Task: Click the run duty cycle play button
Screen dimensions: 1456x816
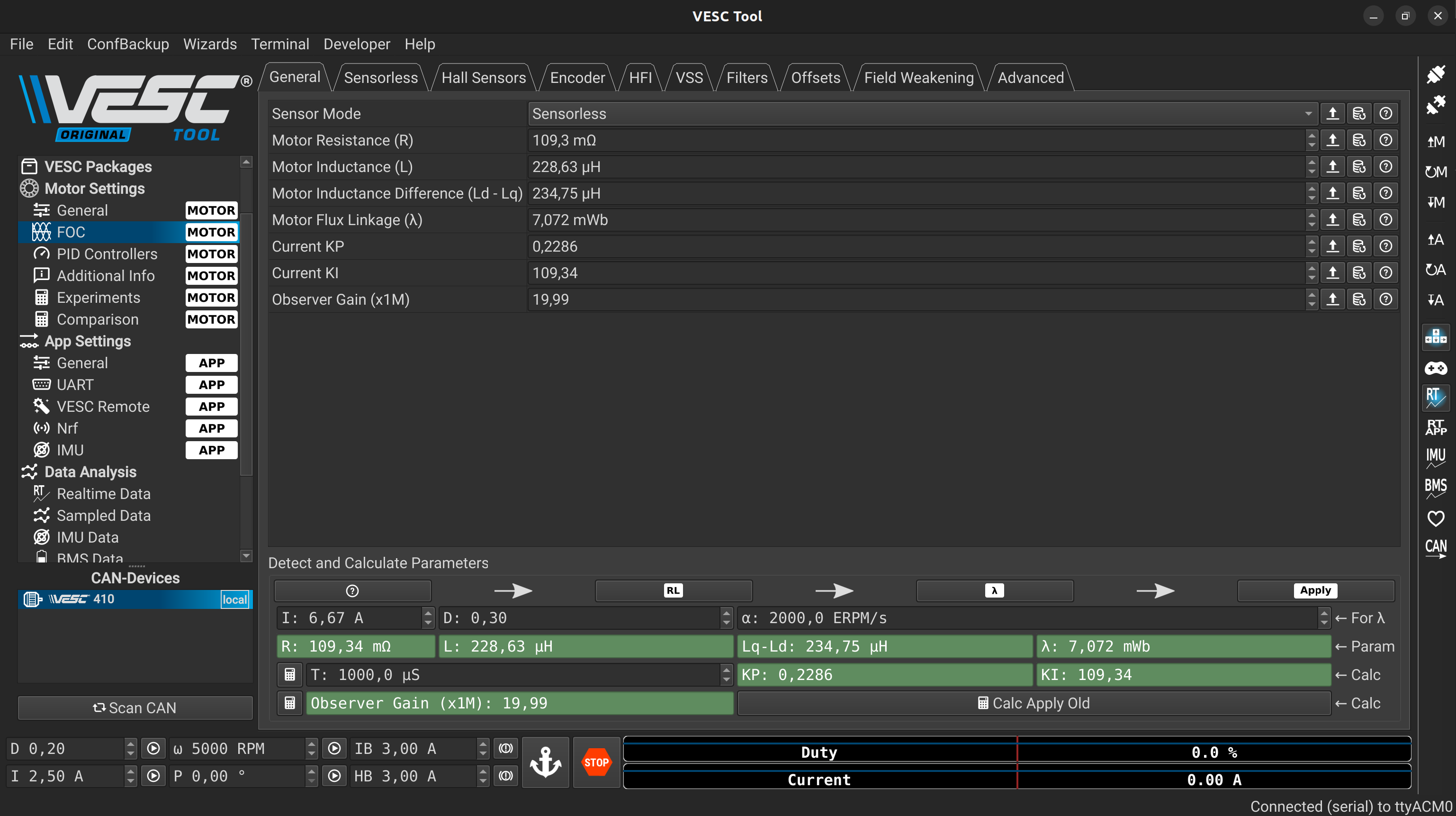Action: pos(153,749)
